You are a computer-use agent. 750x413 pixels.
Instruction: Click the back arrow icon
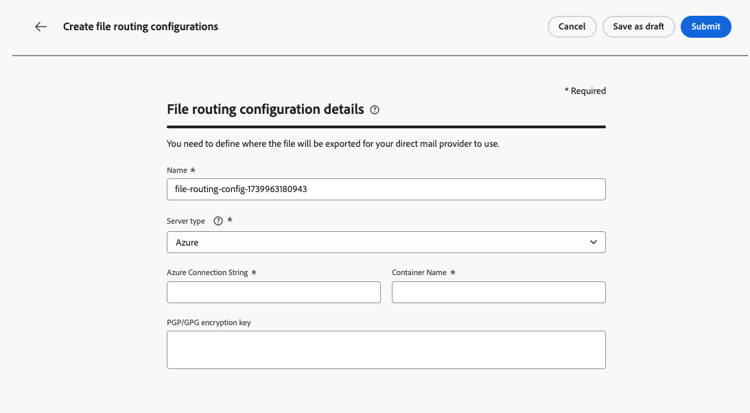click(41, 27)
